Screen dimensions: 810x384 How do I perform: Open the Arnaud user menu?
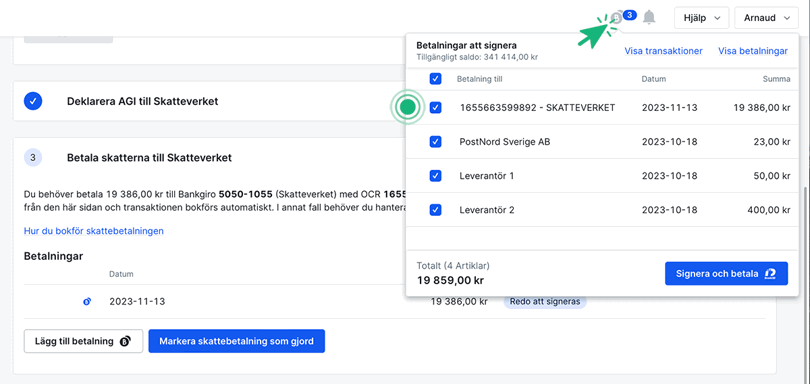coord(767,18)
